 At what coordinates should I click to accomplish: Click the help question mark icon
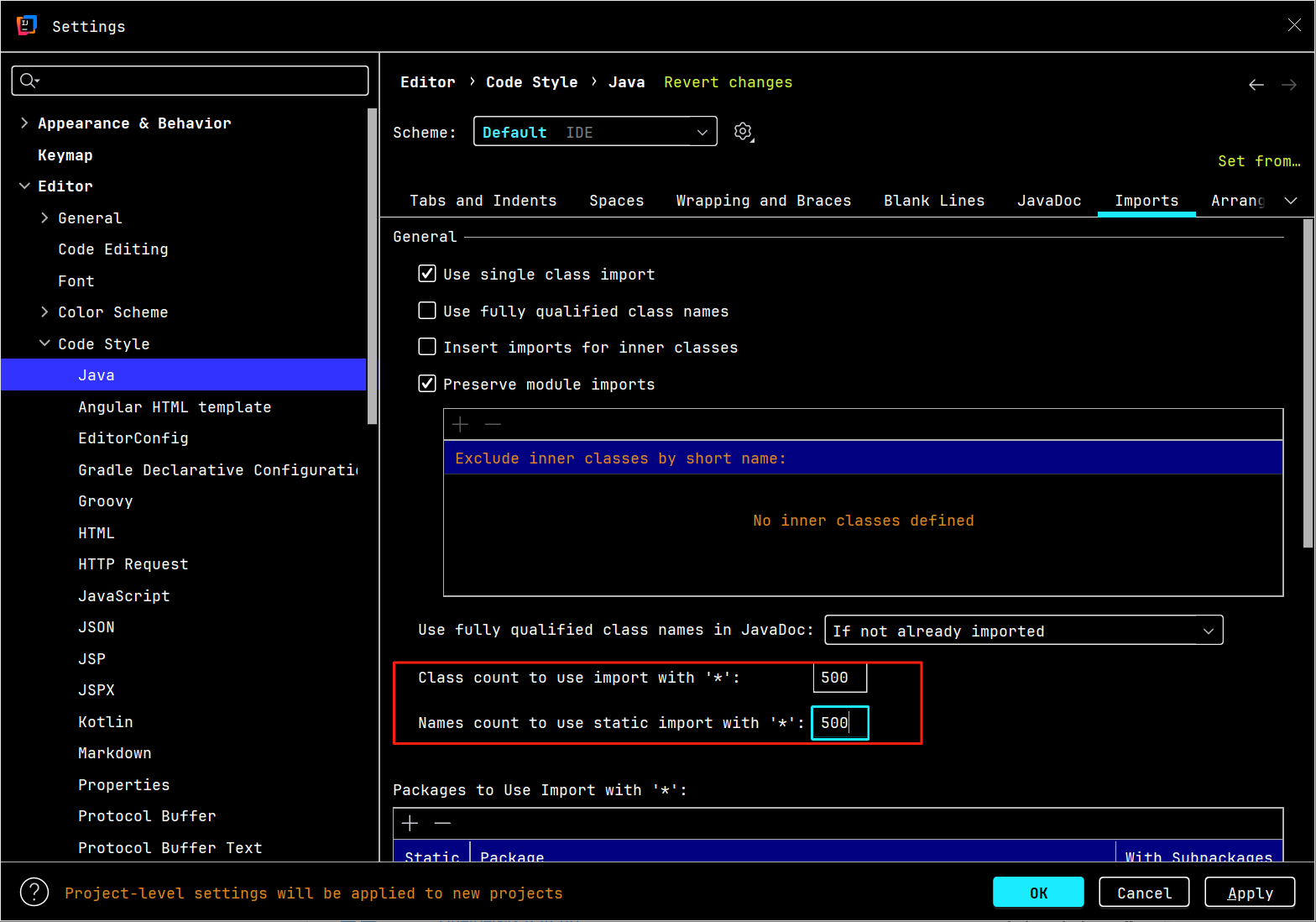[34, 892]
